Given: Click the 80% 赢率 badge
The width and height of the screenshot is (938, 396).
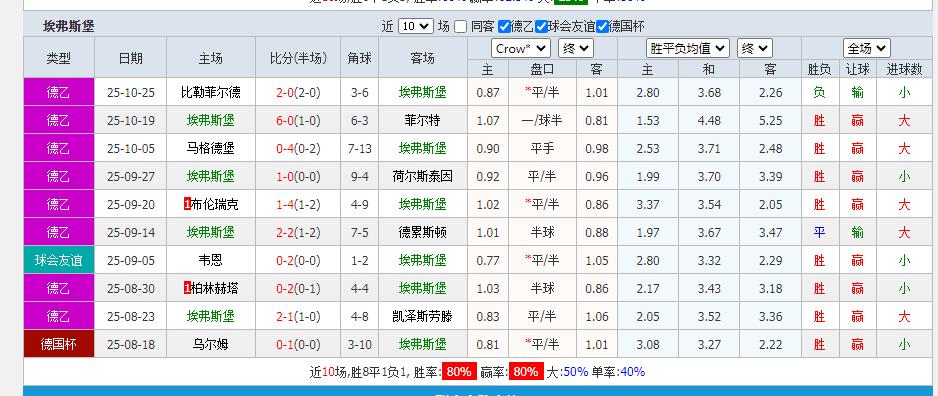Looking at the screenshot, I should pos(526,371).
